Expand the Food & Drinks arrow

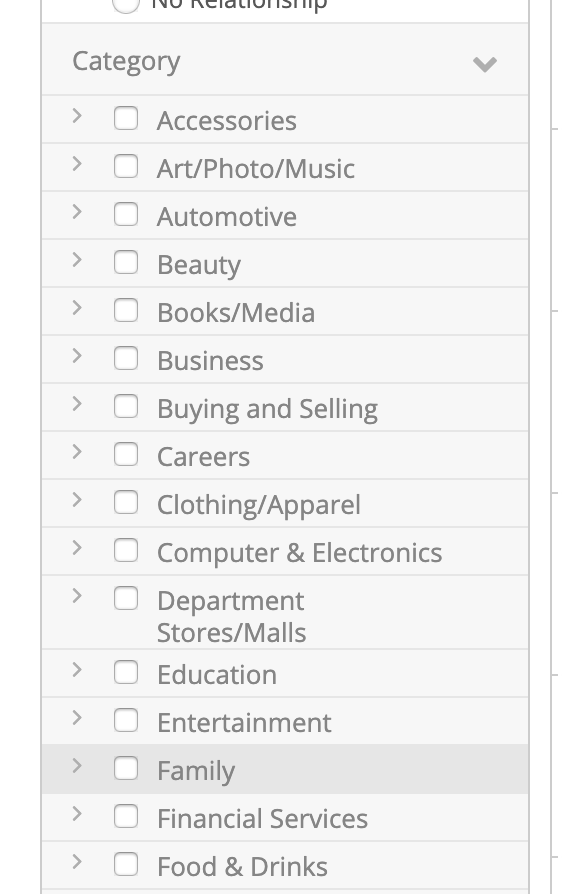78,862
